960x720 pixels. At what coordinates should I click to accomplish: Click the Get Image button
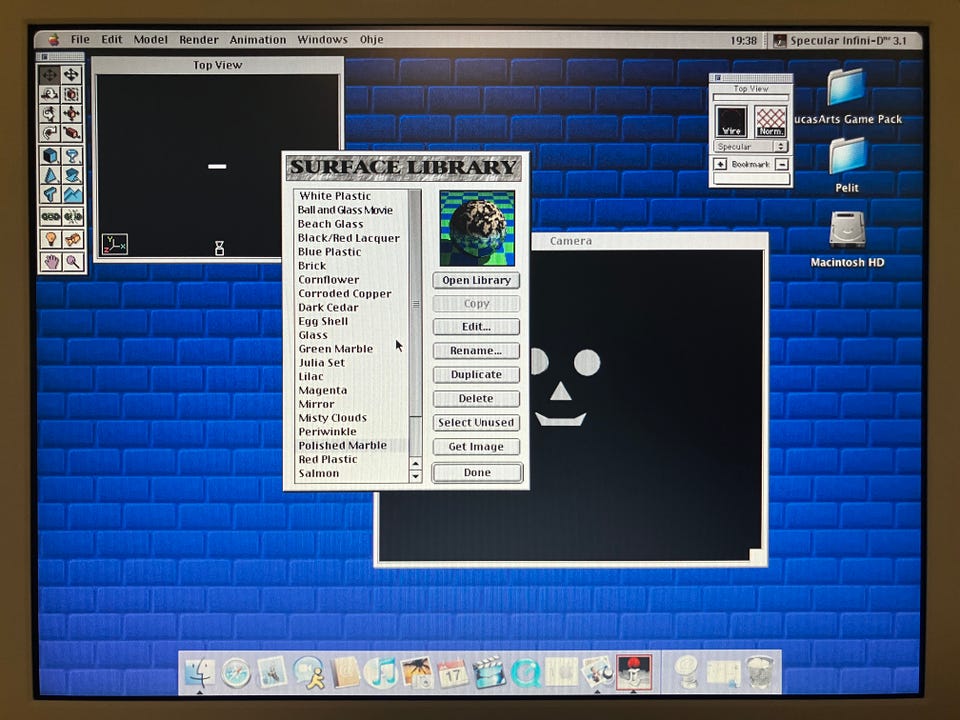tap(476, 446)
